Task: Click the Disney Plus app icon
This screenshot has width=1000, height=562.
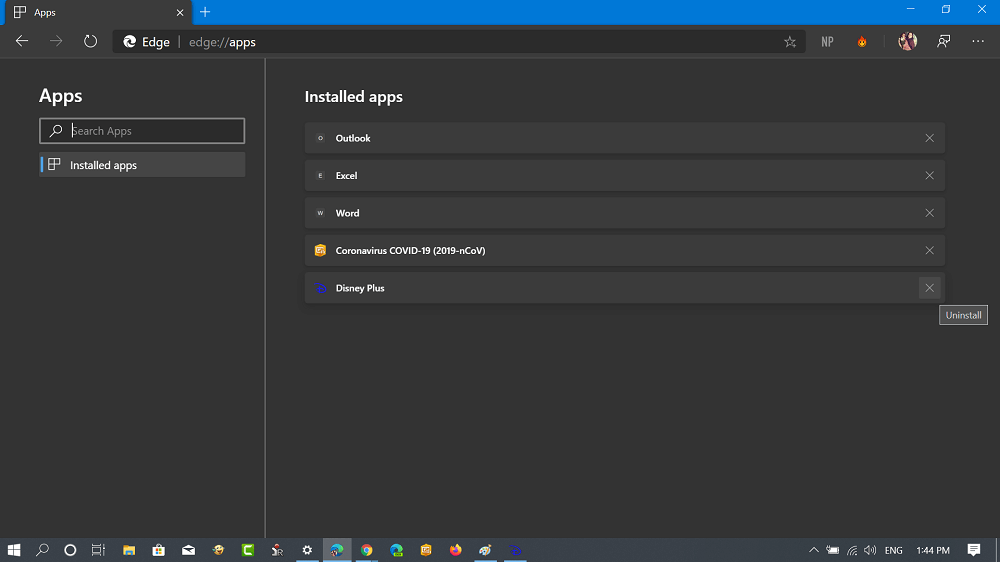Action: [x=320, y=288]
